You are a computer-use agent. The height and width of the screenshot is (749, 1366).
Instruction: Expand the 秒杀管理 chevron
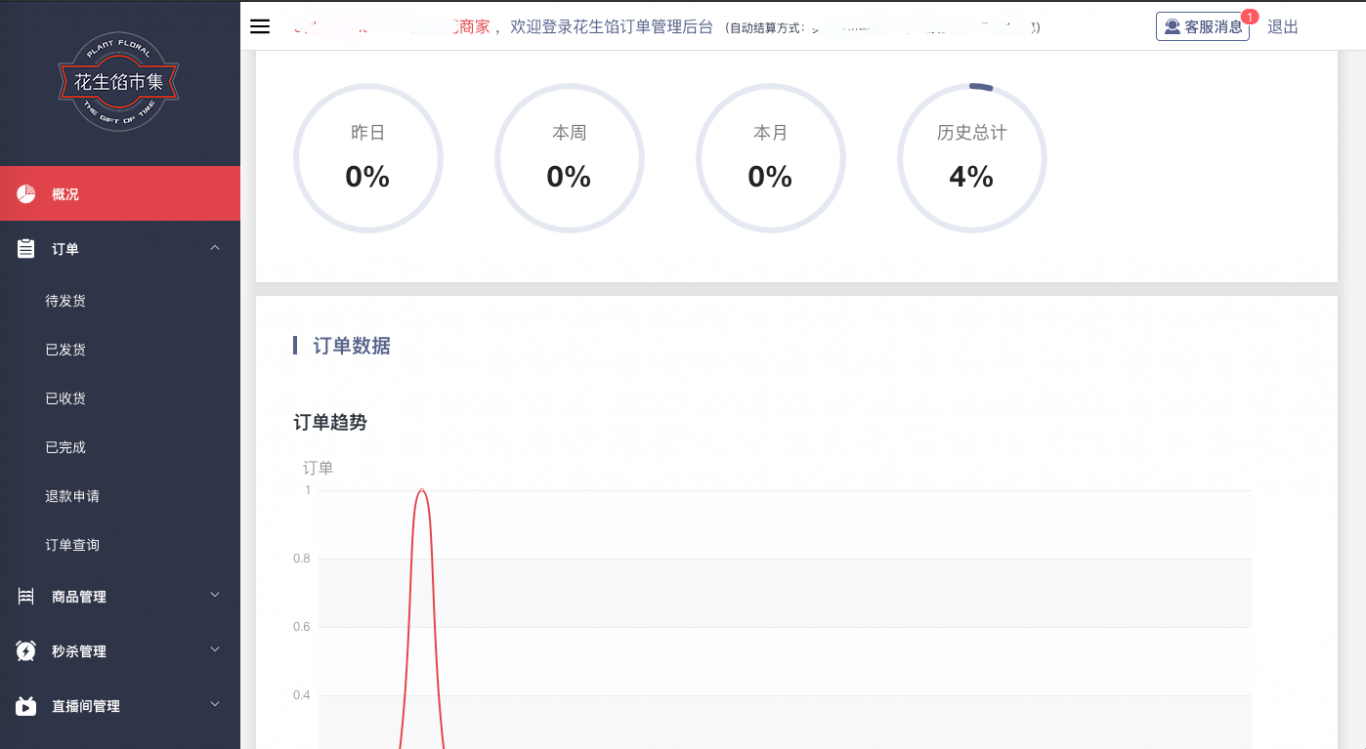click(215, 650)
